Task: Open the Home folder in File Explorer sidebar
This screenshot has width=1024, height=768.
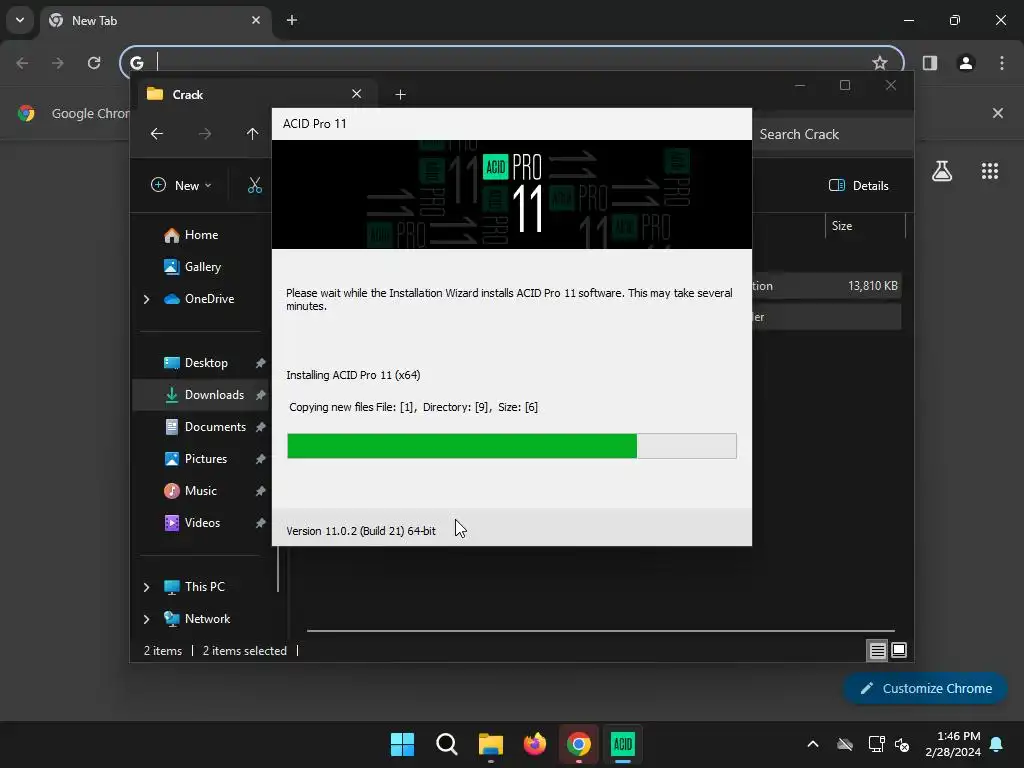Action: tap(200, 235)
